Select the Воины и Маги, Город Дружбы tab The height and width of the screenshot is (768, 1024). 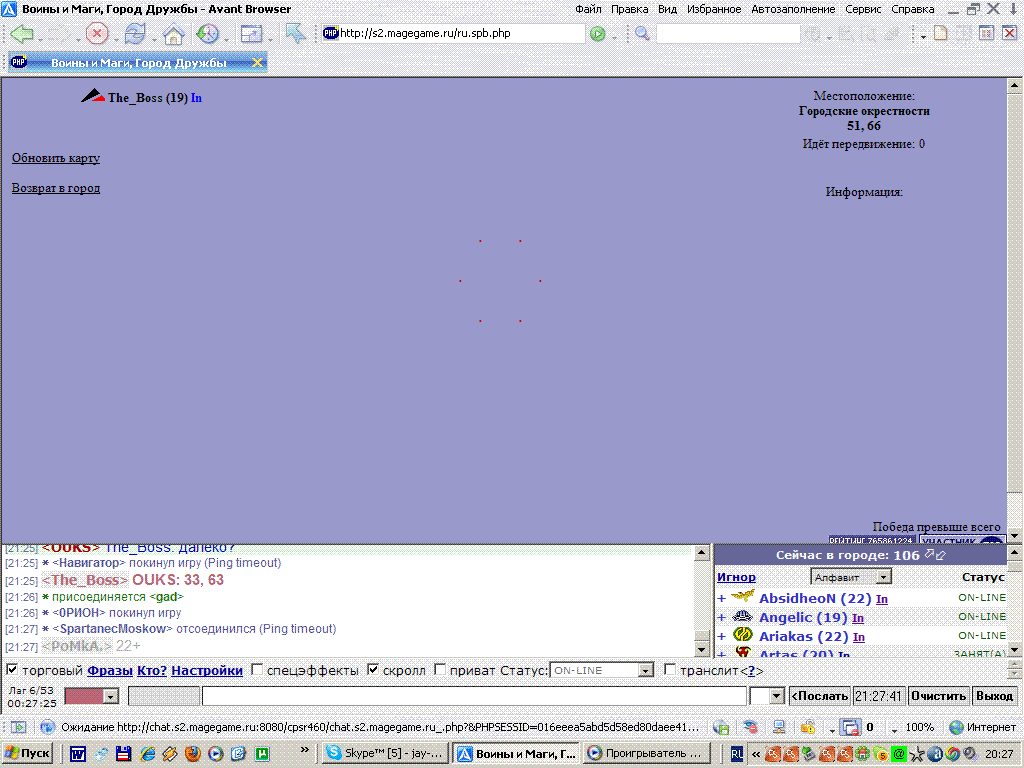tap(137, 63)
